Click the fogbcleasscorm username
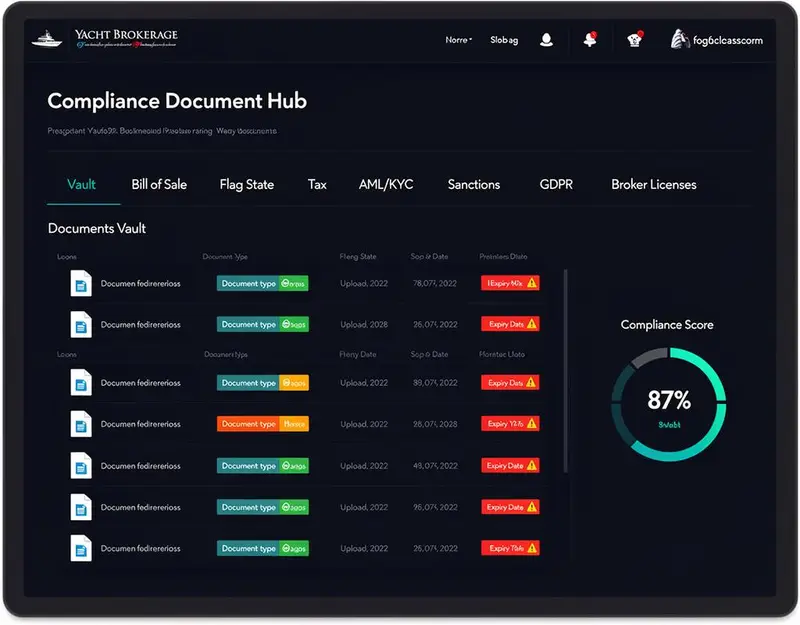Image resolution: width=800 pixels, height=625 pixels. pos(728,40)
